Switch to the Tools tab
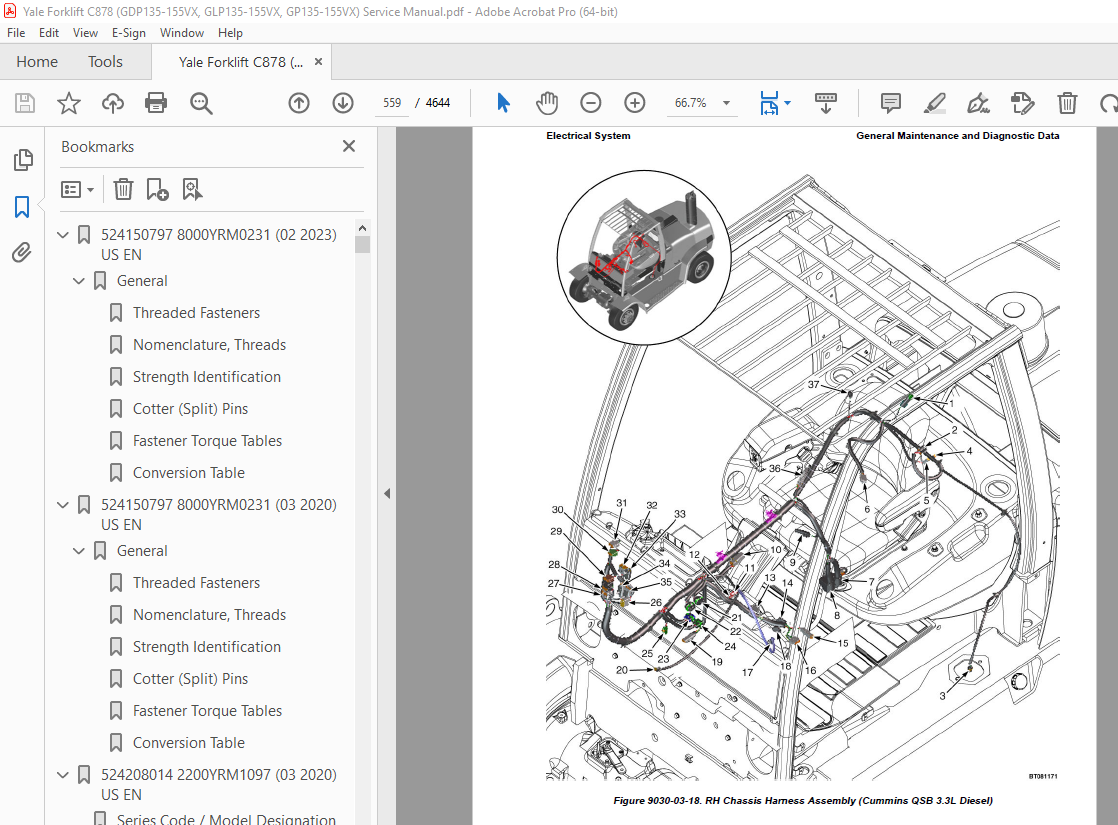This screenshot has height=825, width=1118. 106,62
